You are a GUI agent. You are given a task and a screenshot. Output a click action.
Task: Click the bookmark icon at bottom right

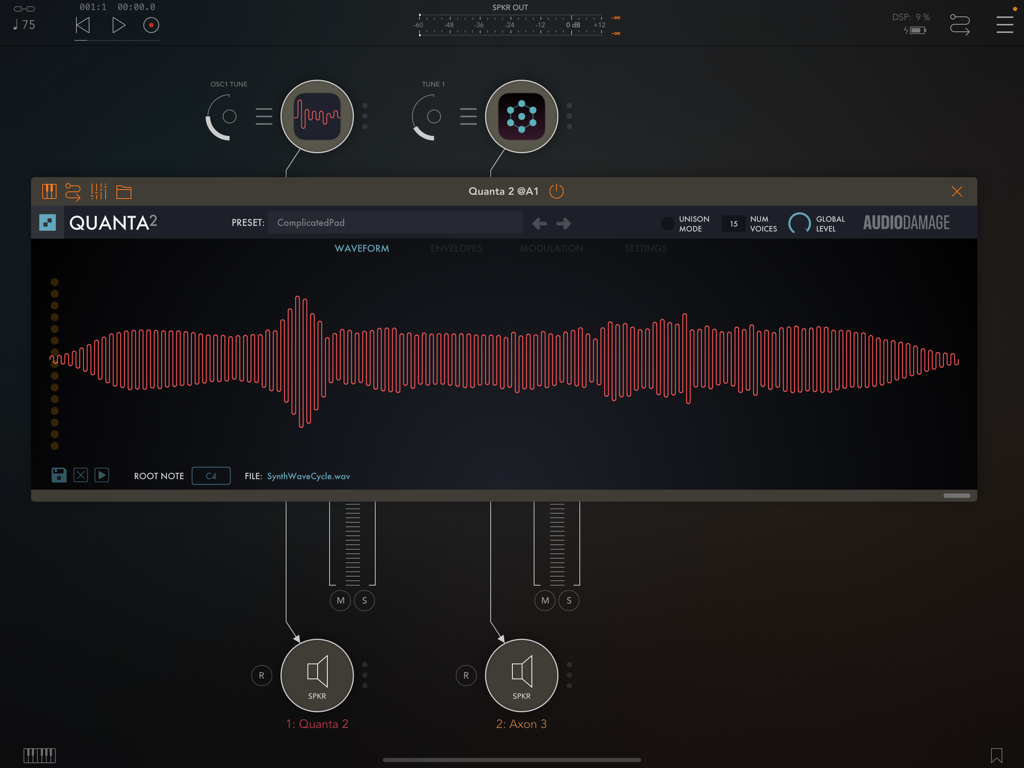[x=997, y=756]
